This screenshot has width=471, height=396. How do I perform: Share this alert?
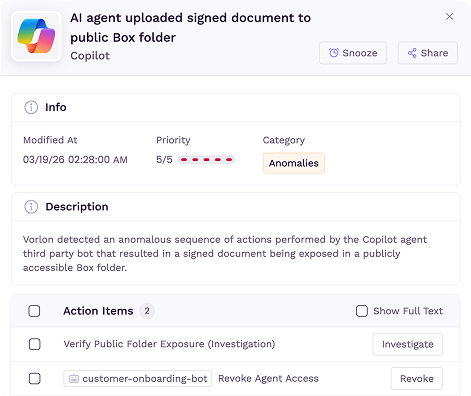[428, 53]
